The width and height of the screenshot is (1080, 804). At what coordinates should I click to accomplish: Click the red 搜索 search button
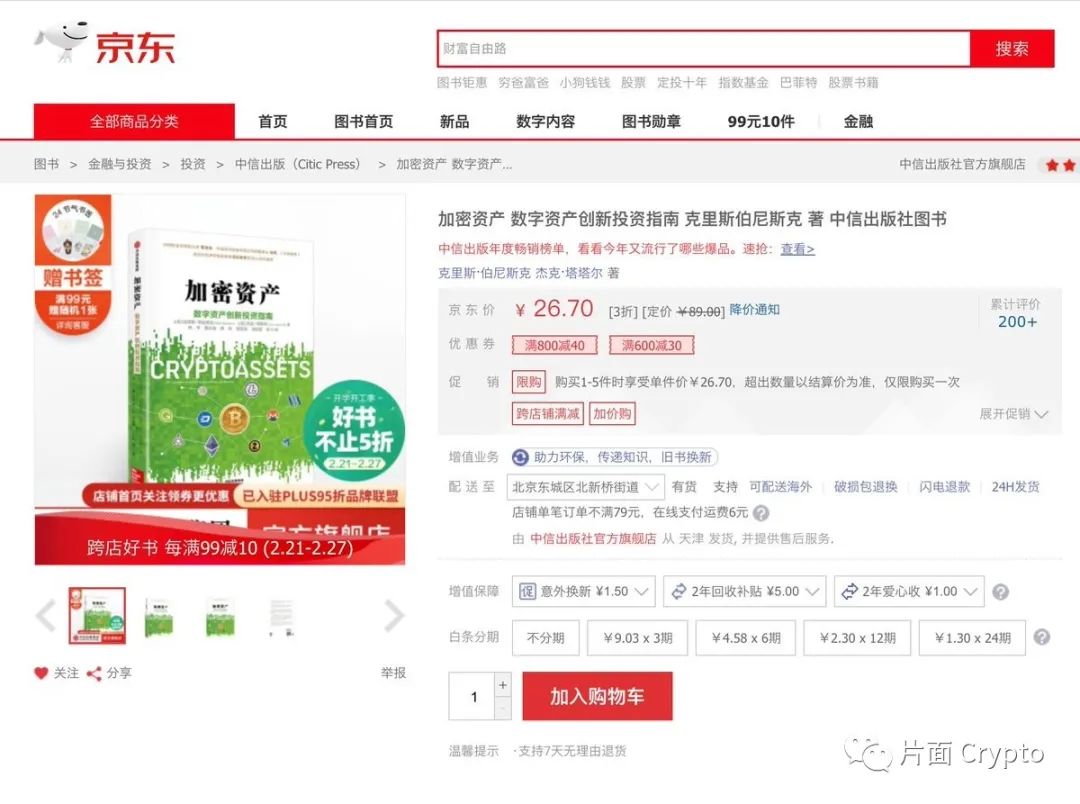click(x=1012, y=48)
